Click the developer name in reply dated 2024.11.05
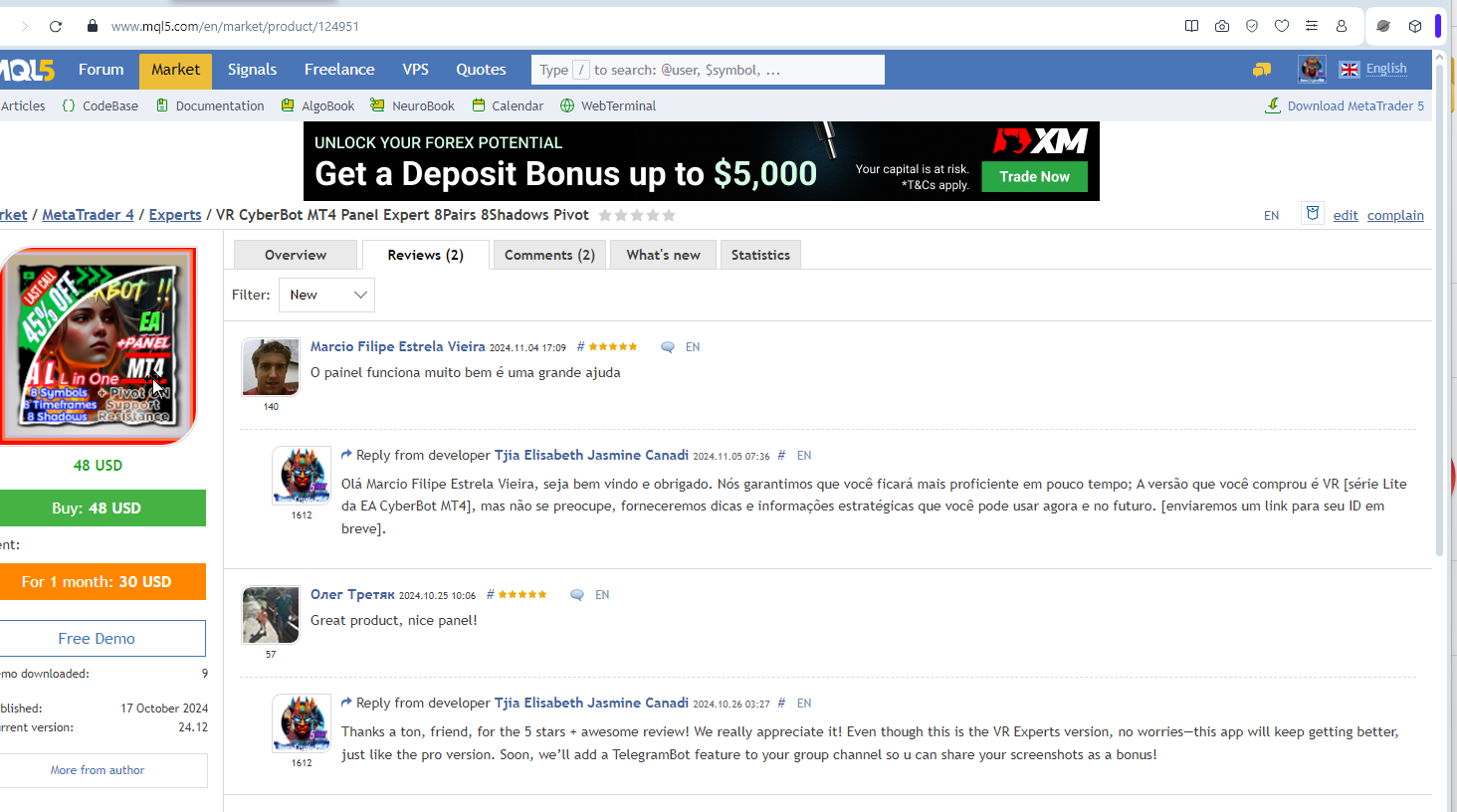 tap(591, 455)
